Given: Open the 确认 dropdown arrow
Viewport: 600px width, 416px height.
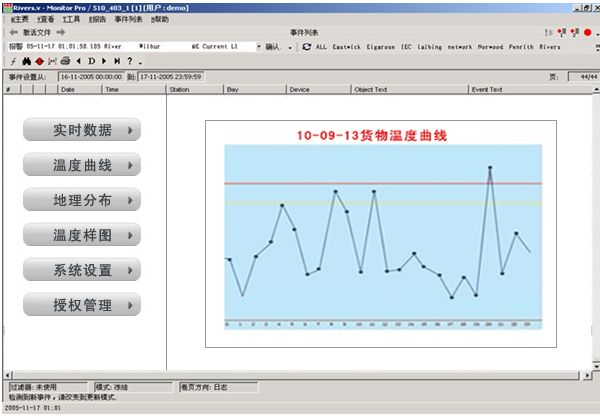Looking at the screenshot, I should [x=289, y=46].
